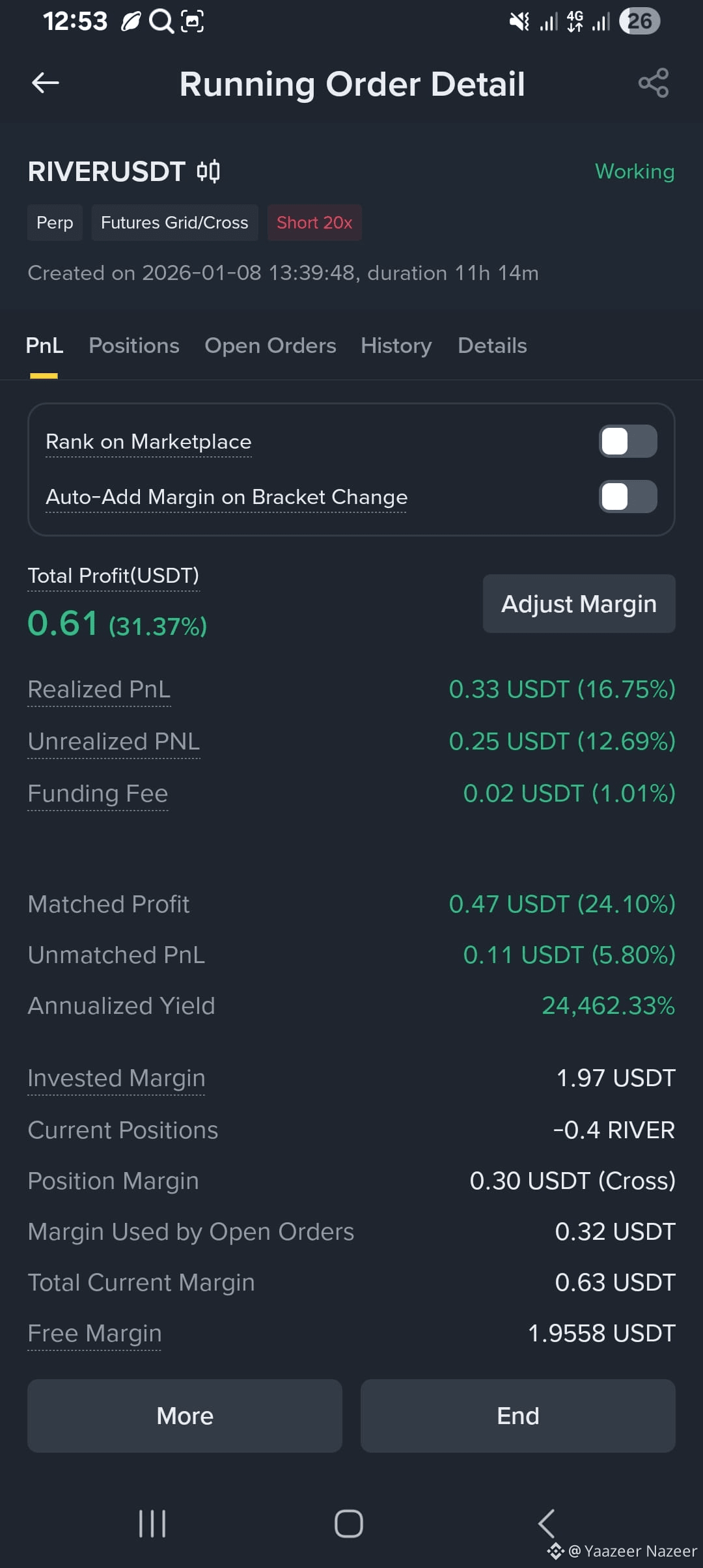Tap Android home button icon
Viewport: 703px width, 1568px height.
click(349, 1524)
